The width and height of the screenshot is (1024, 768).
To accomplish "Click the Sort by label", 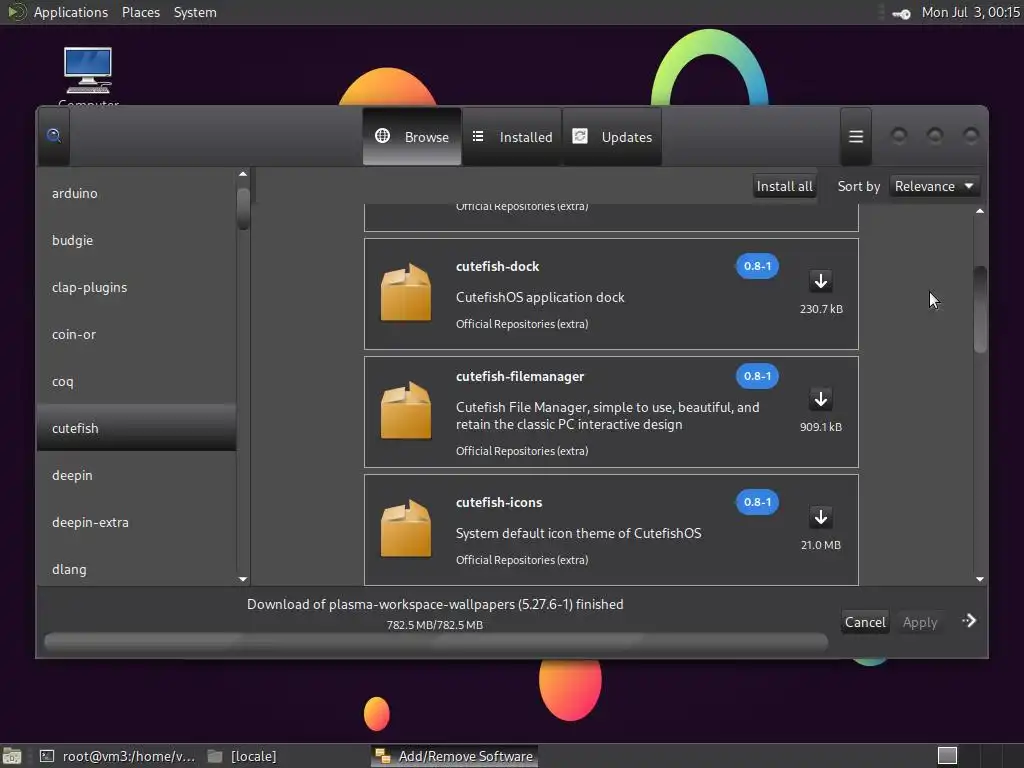I will 859,186.
